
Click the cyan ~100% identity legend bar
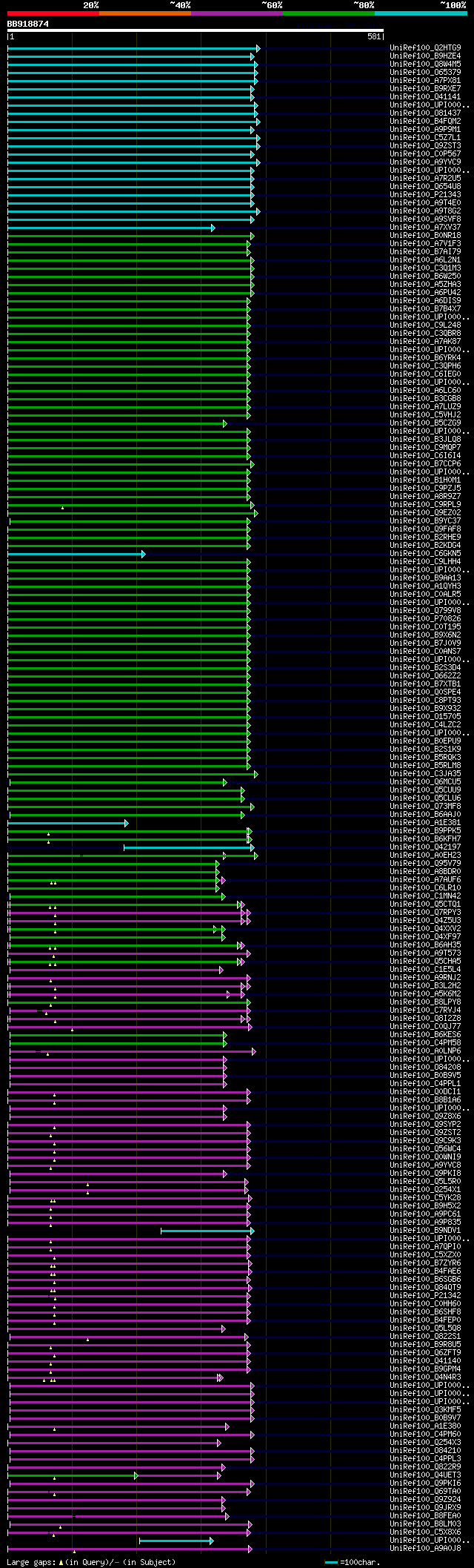[x=421, y=13]
